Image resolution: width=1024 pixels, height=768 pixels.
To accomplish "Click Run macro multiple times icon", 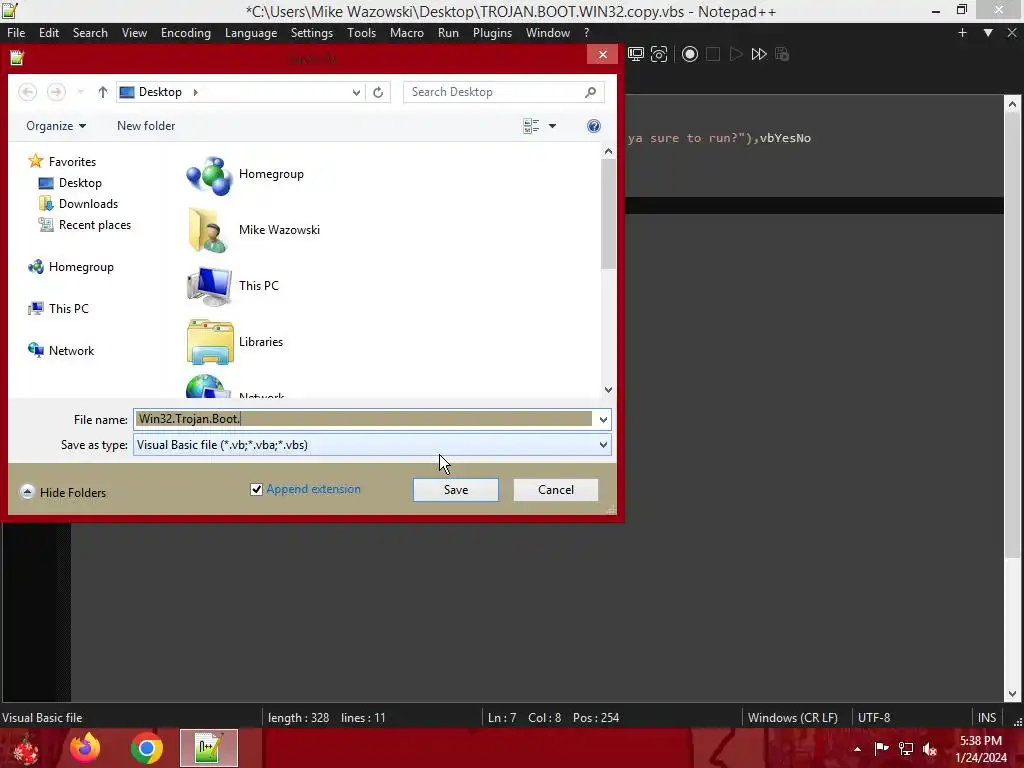I will [x=759, y=54].
